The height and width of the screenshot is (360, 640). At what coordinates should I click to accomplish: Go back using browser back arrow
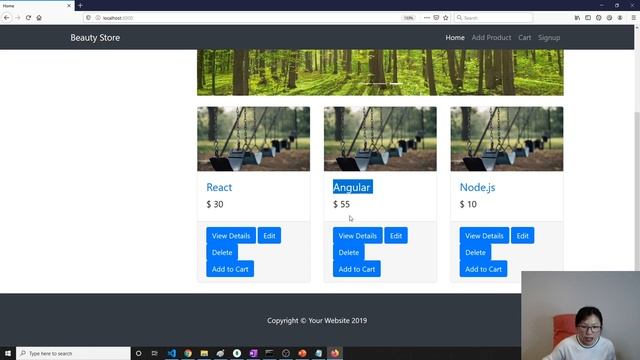coord(7,18)
